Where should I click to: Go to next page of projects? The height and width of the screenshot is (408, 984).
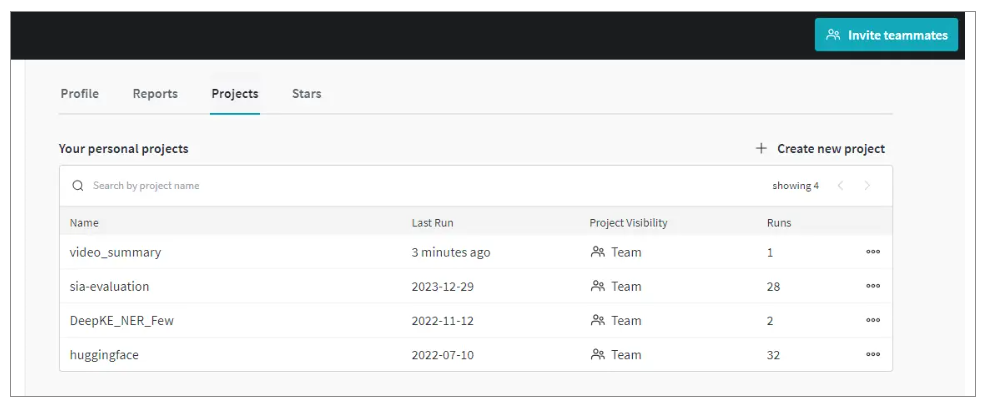(867, 186)
